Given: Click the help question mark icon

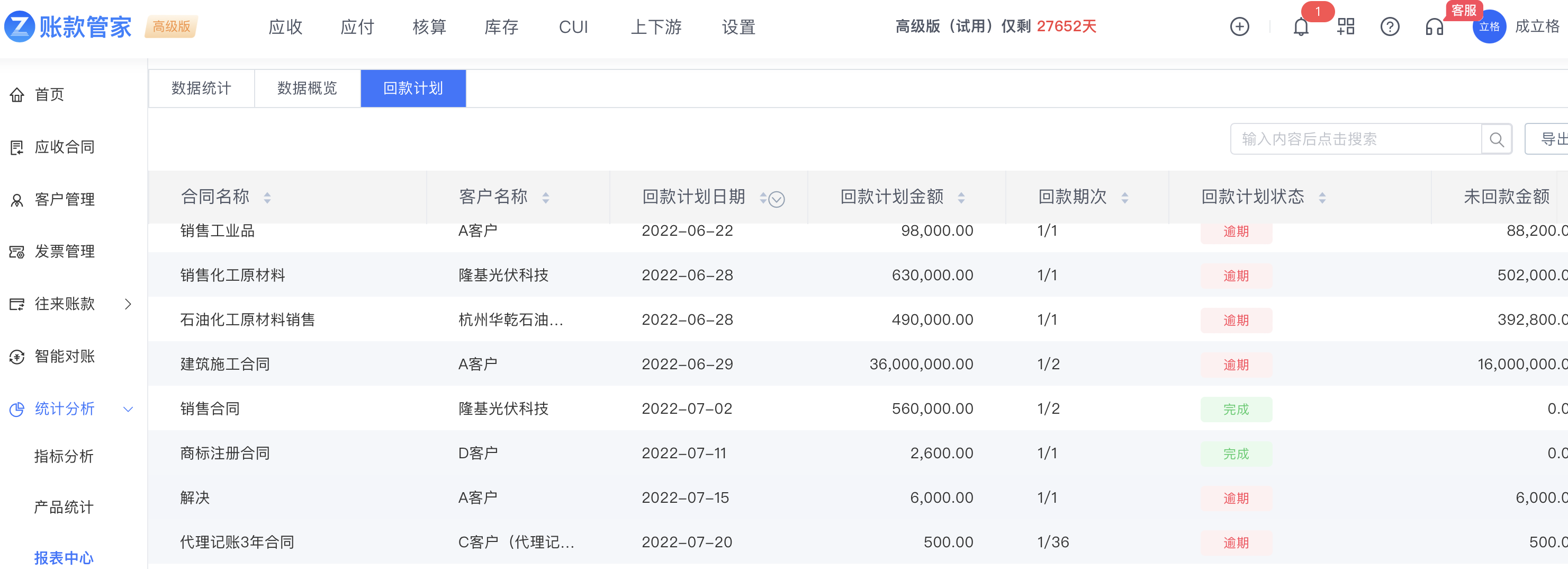Looking at the screenshot, I should [1390, 27].
